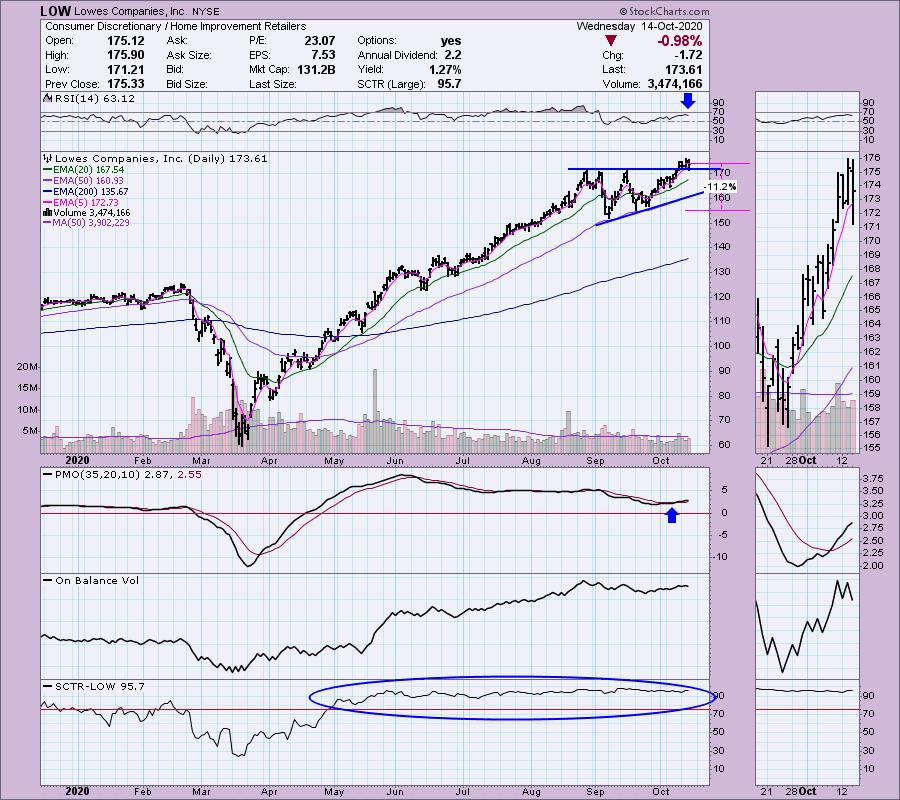The width and height of the screenshot is (900, 800).
Task: Click the red down-triangle change indicator
Action: [x=611, y=41]
